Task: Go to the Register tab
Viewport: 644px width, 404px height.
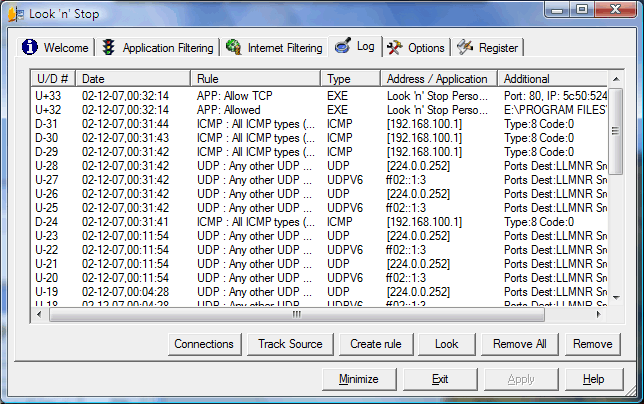Action: (x=488, y=48)
